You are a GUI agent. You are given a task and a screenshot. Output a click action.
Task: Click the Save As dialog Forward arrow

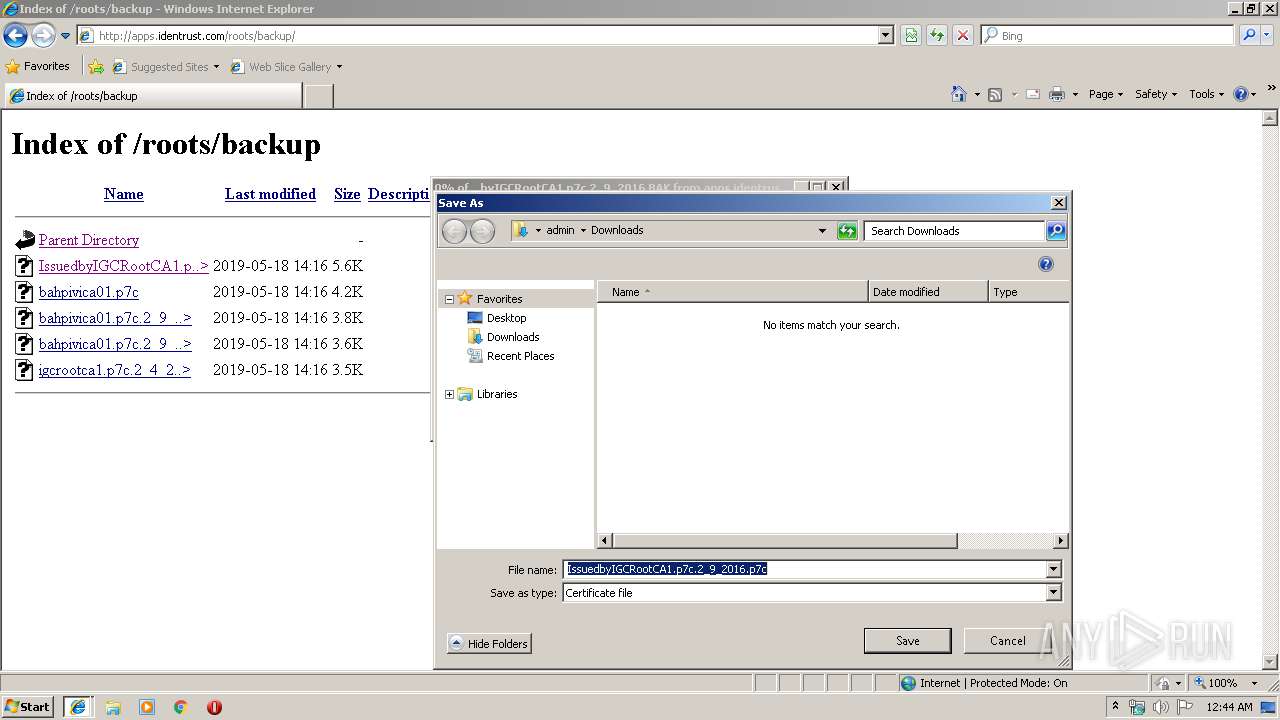[482, 231]
